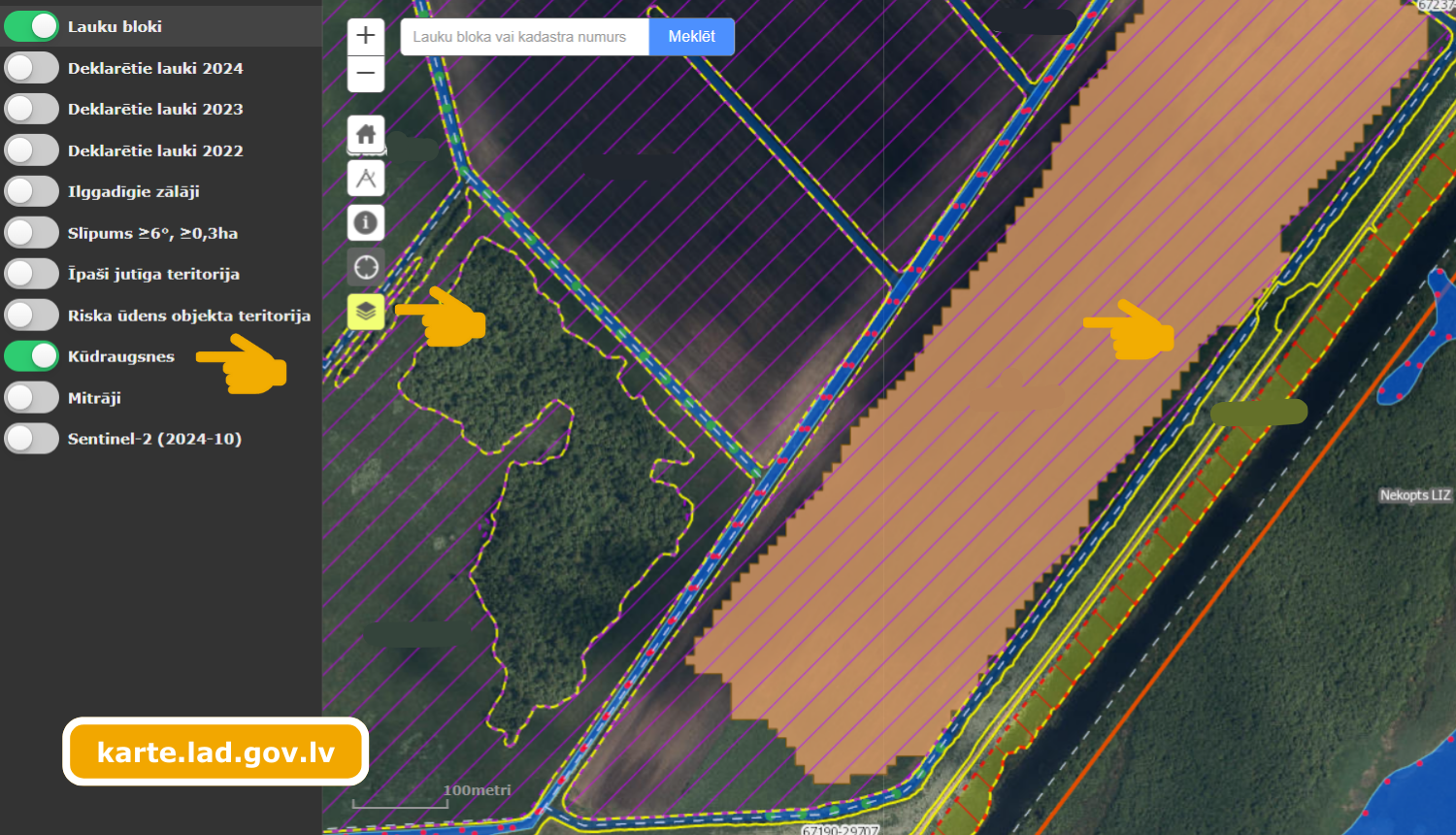Image resolution: width=1456 pixels, height=835 pixels.
Task: Turn on Deklarētie lauki 2023 layer
Action: coord(32,109)
